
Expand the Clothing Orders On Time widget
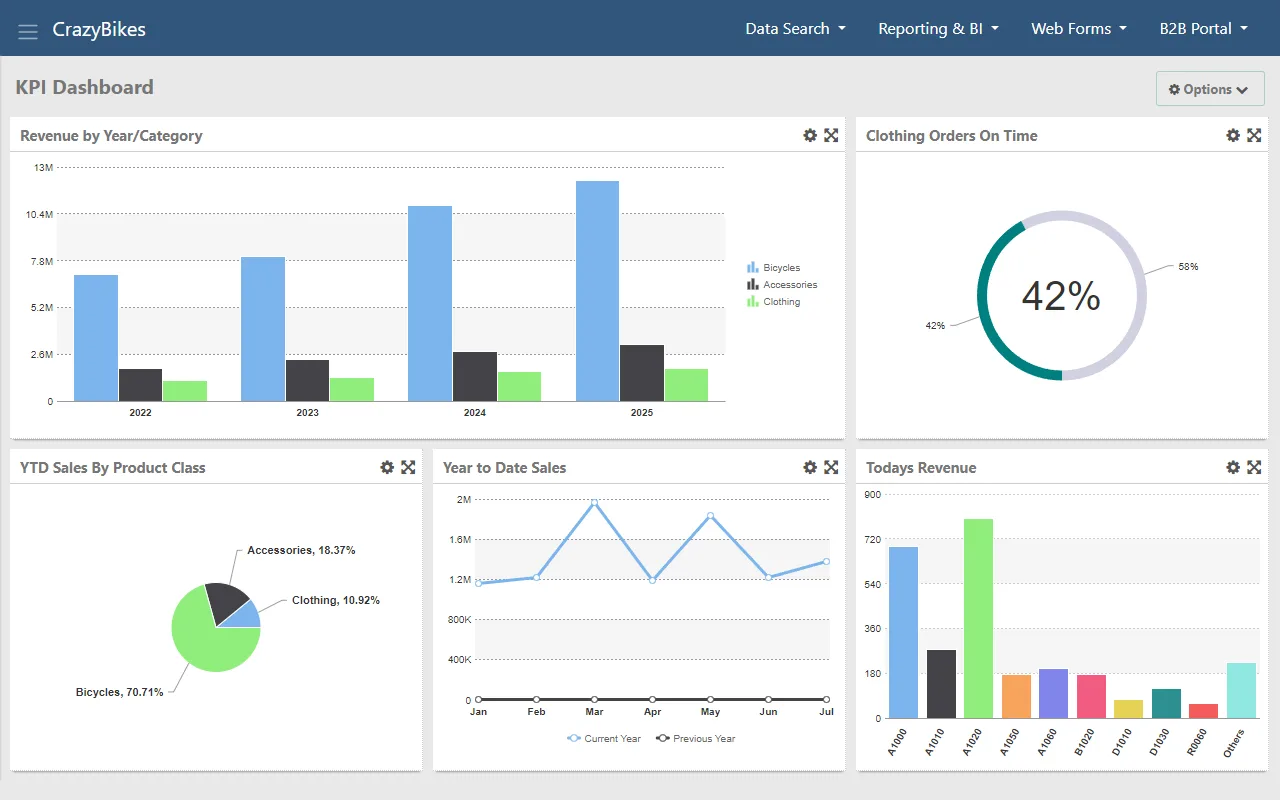click(x=1254, y=135)
